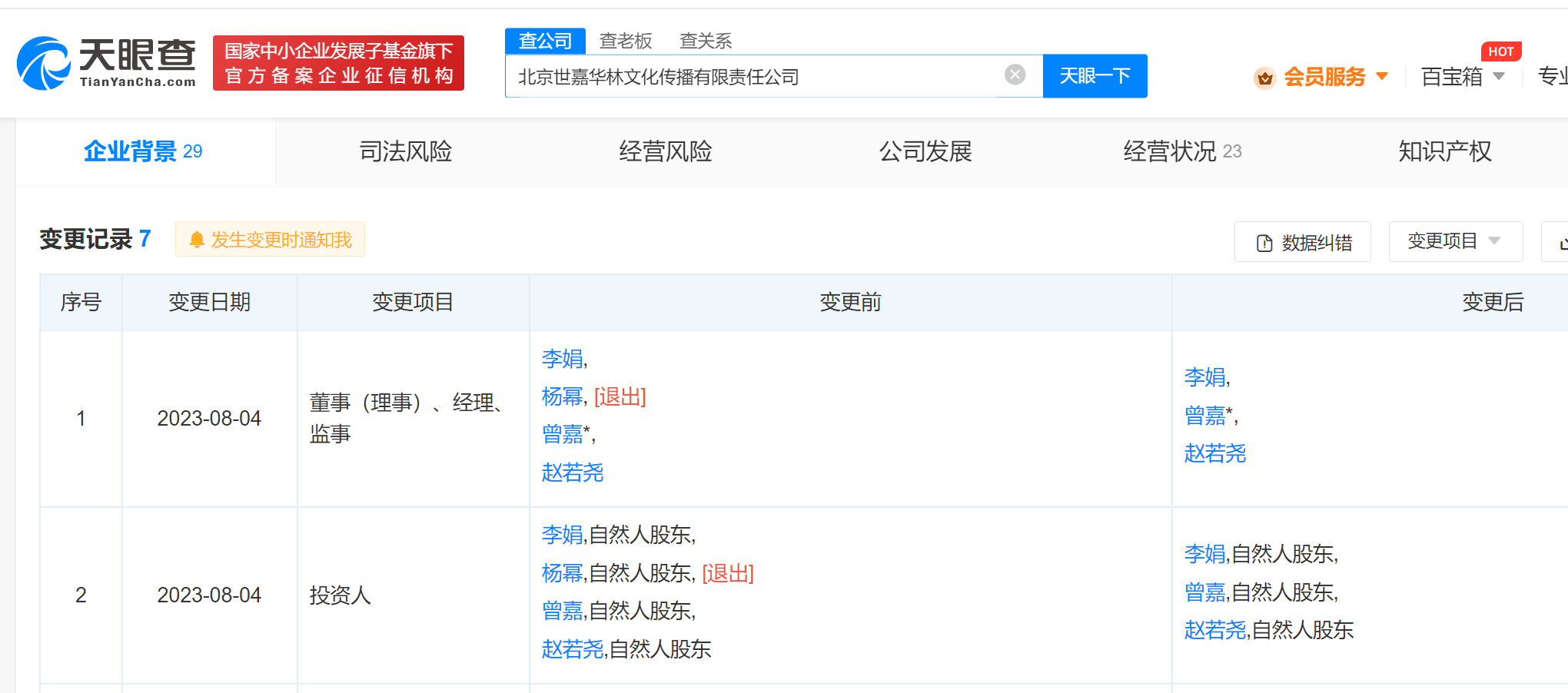Expand the 百宝箱 dropdown arrow
The image size is (1568, 693).
(1498, 76)
